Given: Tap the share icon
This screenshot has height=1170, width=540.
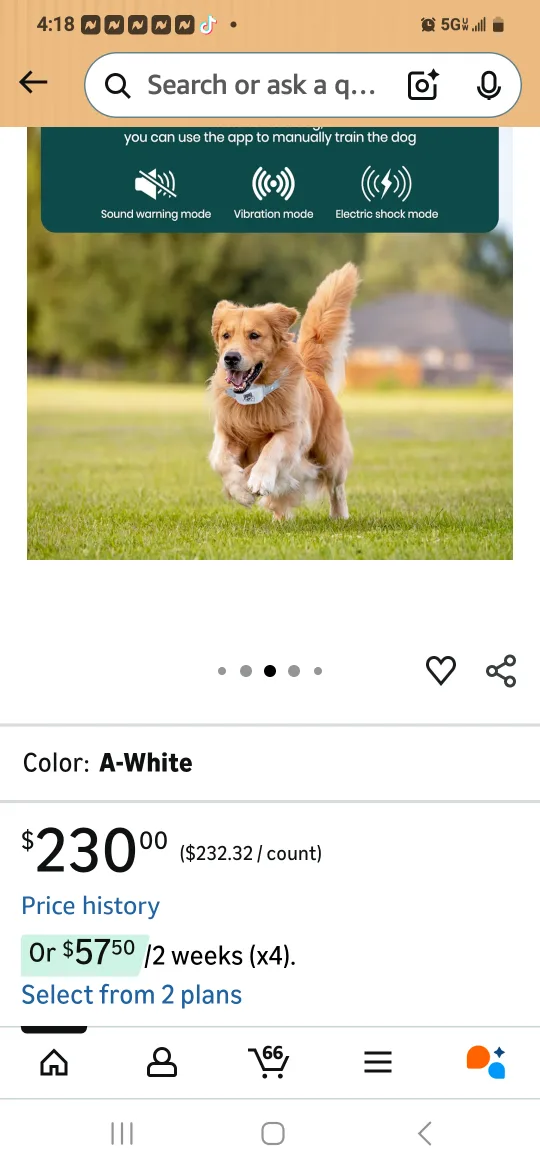Looking at the screenshot, I should [501, 670].
